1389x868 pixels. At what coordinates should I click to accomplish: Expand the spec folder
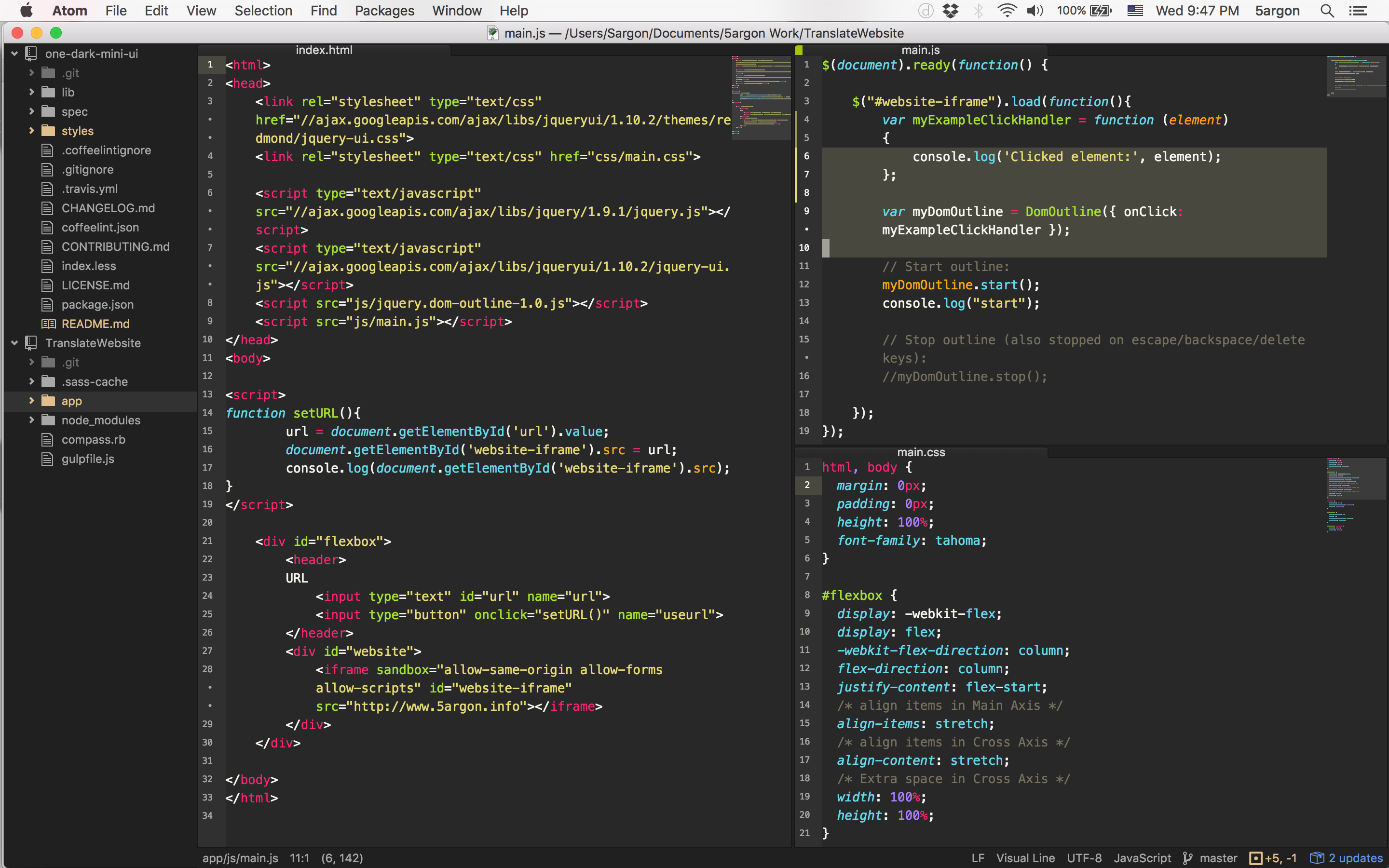pyautogui.click(x=31, y=111)
